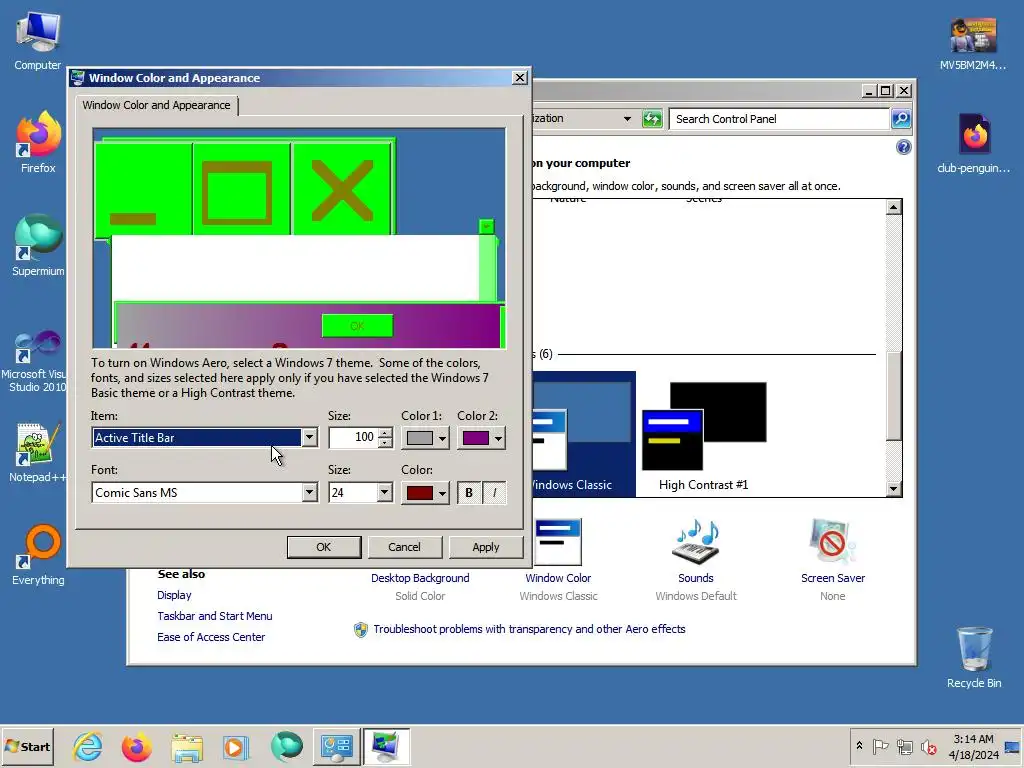Screen dimensions: 1024x768
Task: Open Supermium from the taskbar
Action: pos(287,746)
